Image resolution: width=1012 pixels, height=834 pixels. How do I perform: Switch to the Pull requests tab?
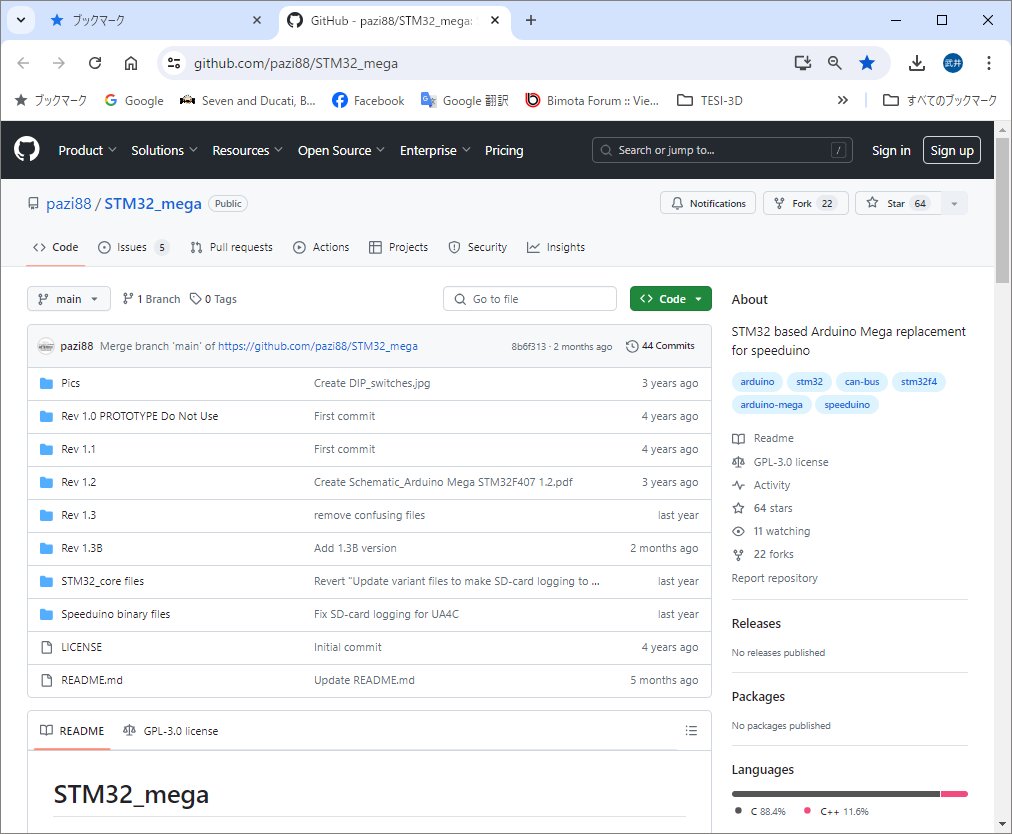231,247
